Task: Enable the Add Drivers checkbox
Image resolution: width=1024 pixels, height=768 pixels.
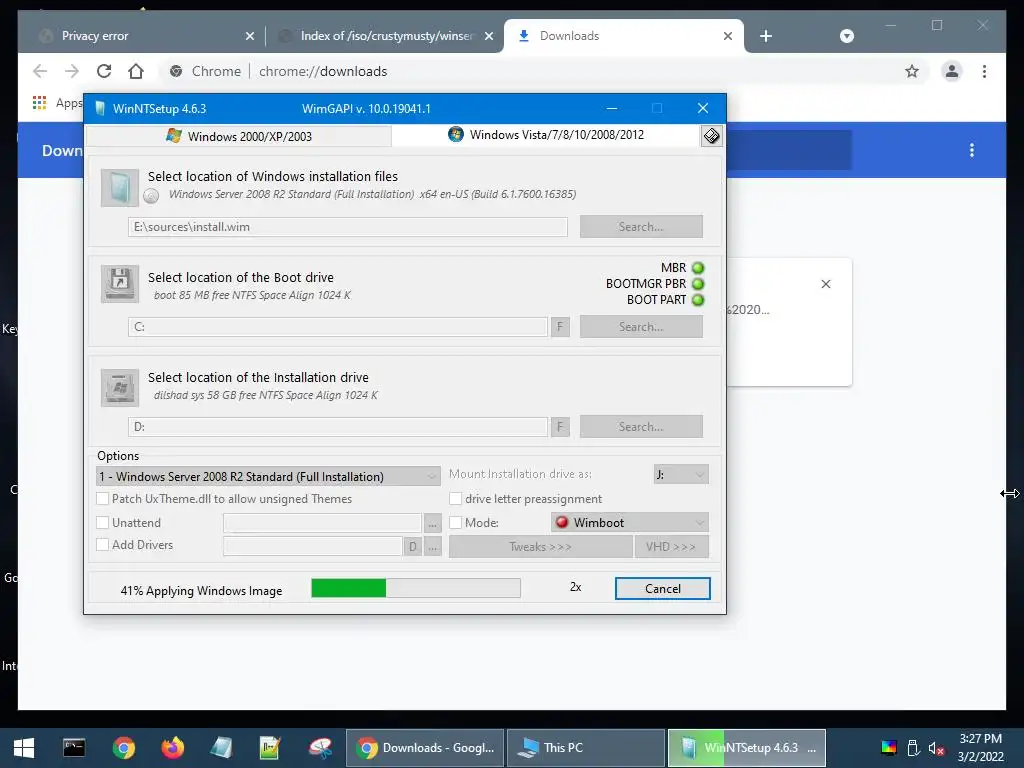Action: tap(103, 545)
